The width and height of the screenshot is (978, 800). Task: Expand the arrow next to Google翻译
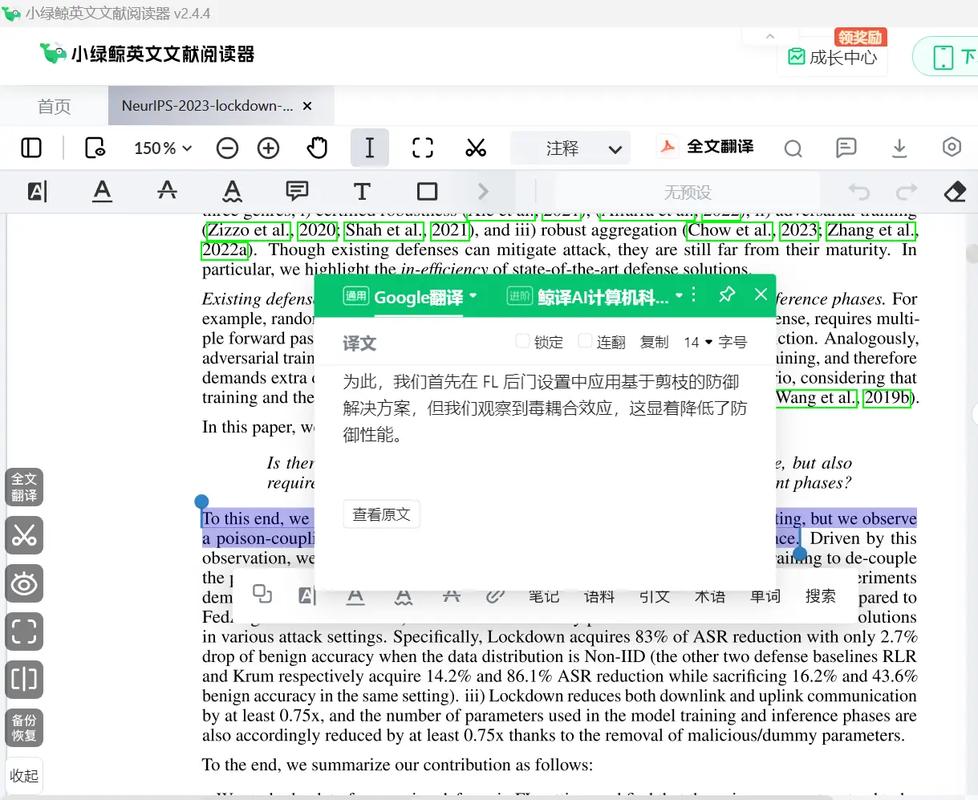[x=473, y=296]
